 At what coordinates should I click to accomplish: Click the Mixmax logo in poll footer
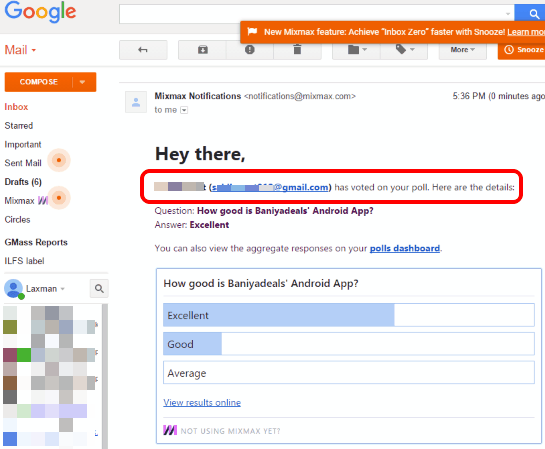(x=170, y=430)
